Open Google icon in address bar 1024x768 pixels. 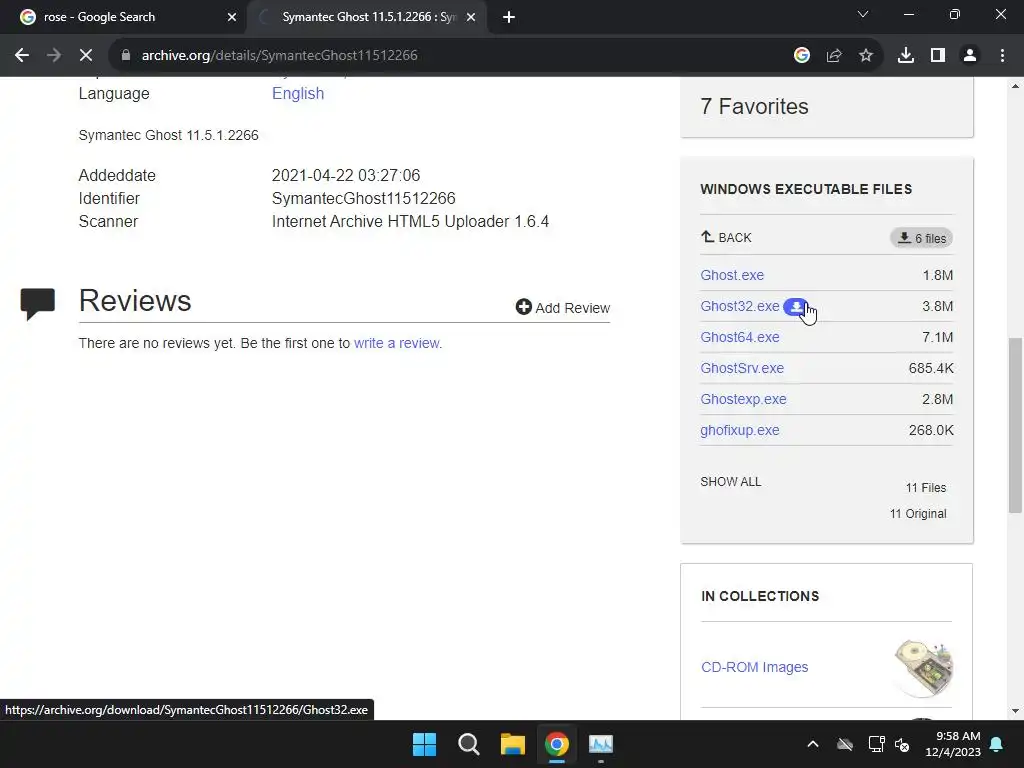click(x=802, y=56)
